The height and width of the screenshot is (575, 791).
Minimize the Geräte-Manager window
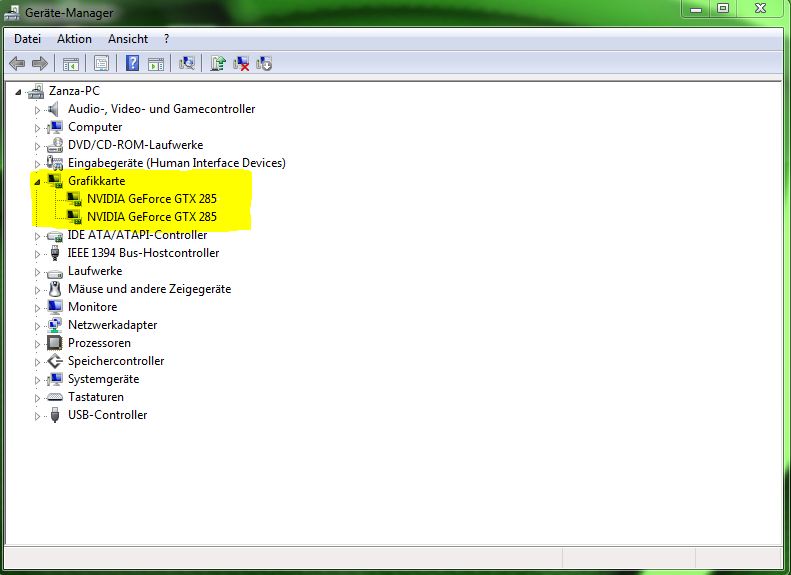pyautogui.click(x=696, y=9)
